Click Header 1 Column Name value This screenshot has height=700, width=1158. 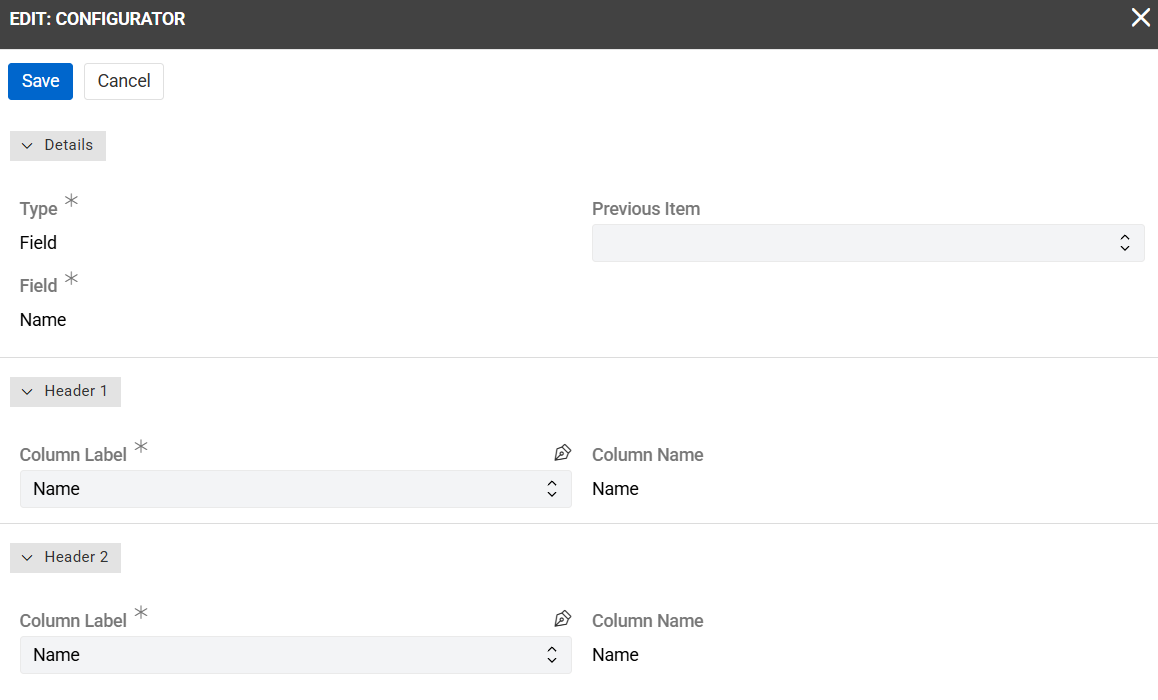coord(615,489)
